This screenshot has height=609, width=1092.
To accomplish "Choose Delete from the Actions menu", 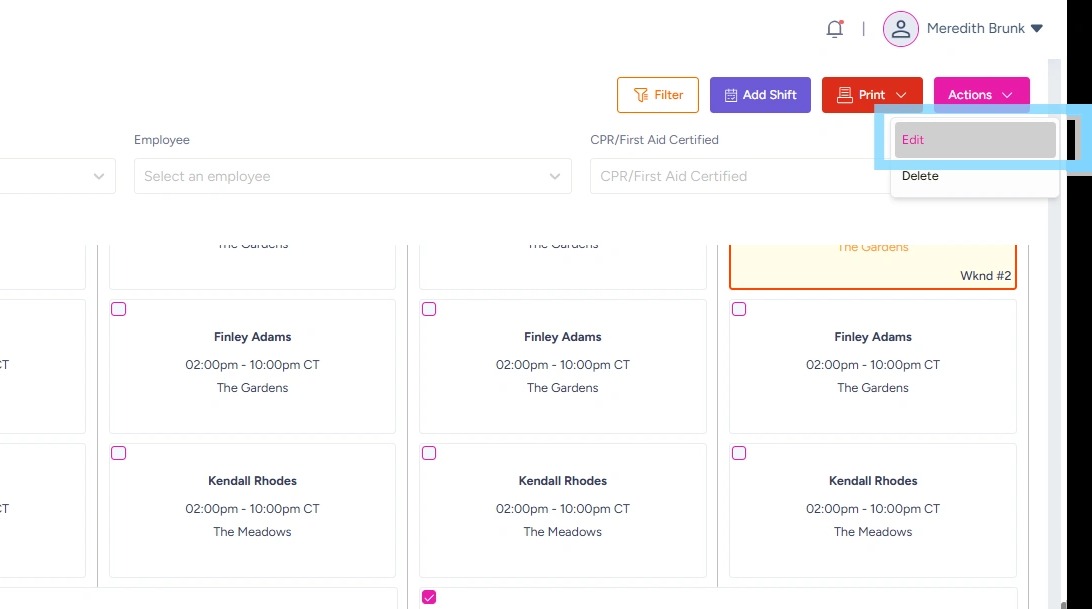I will tap(920, 176).
